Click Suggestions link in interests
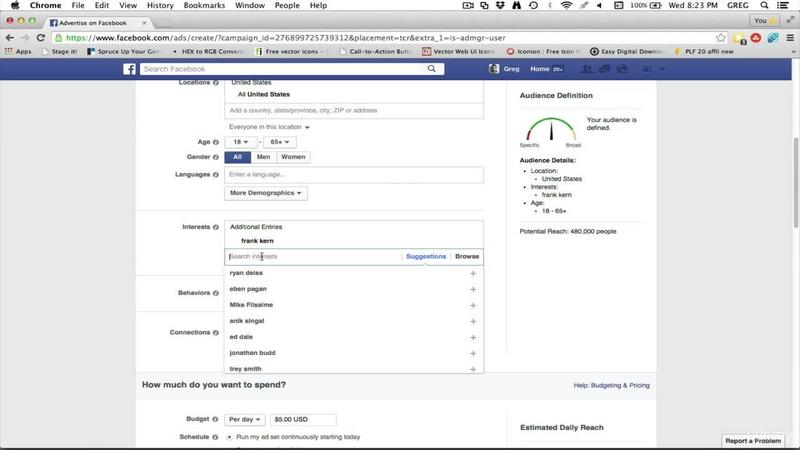Viewport: 800px width, 450px height. click(426, 257)
